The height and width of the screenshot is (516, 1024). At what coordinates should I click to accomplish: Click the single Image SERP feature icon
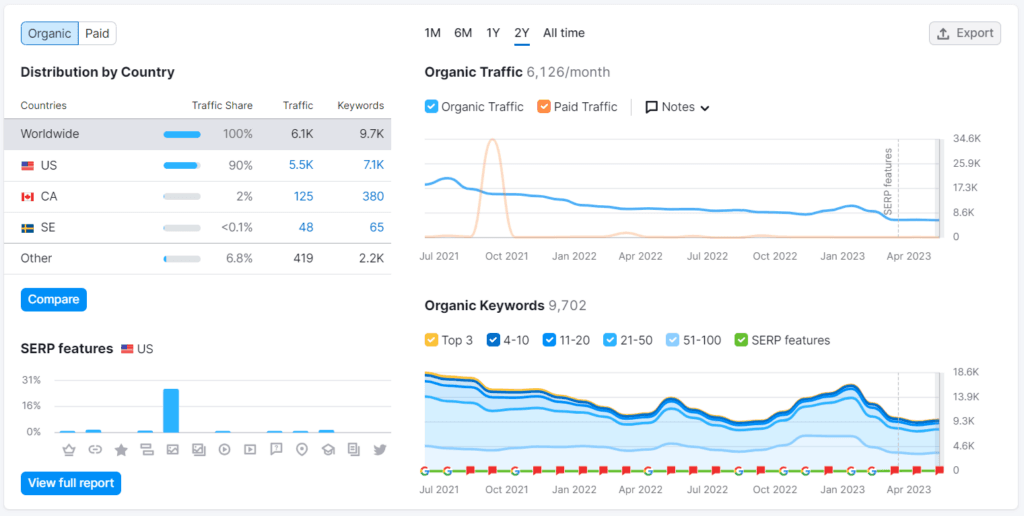click(172, 449)
